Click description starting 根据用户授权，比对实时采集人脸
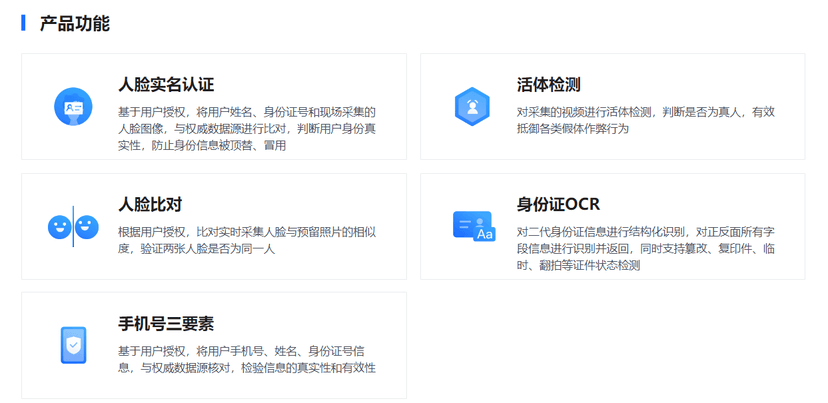 (247, 240)
